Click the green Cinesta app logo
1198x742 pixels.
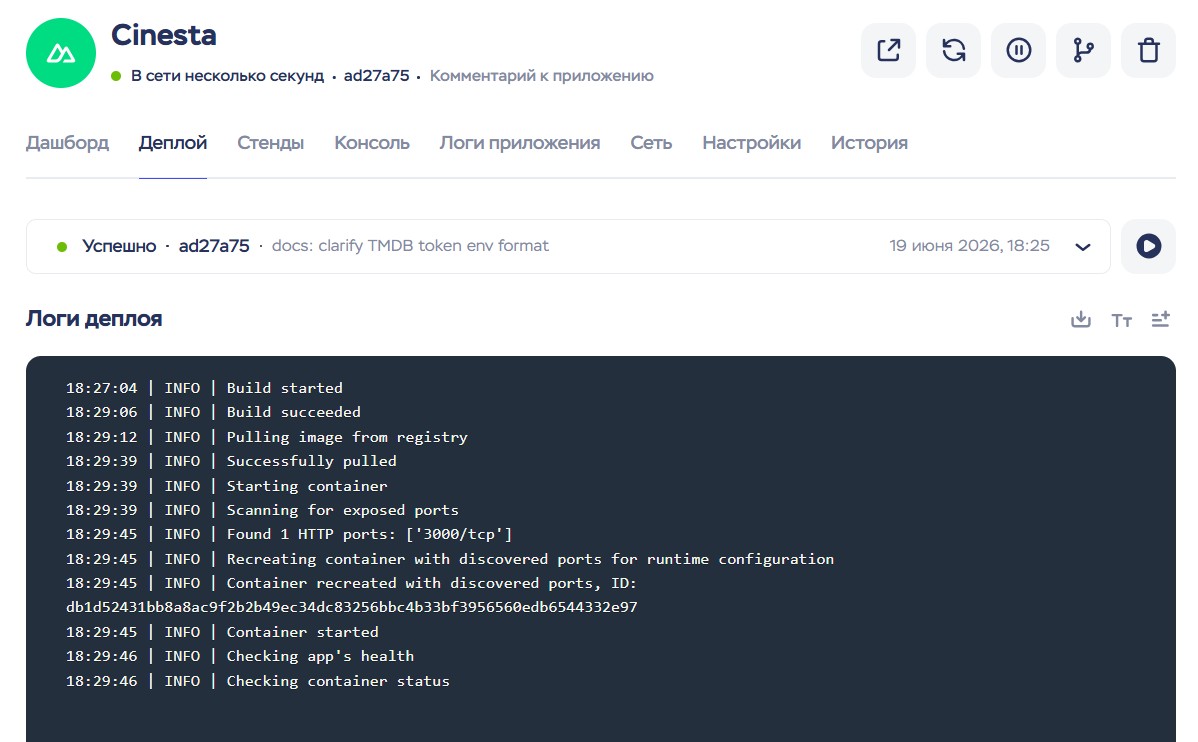coord(61,53)
